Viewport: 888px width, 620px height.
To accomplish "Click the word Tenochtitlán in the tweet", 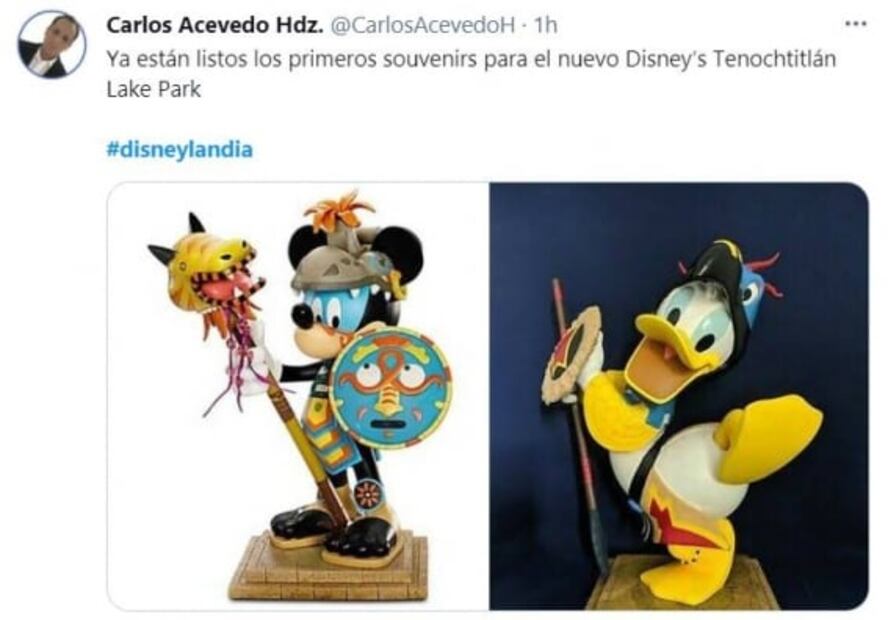I will [774, 59].
